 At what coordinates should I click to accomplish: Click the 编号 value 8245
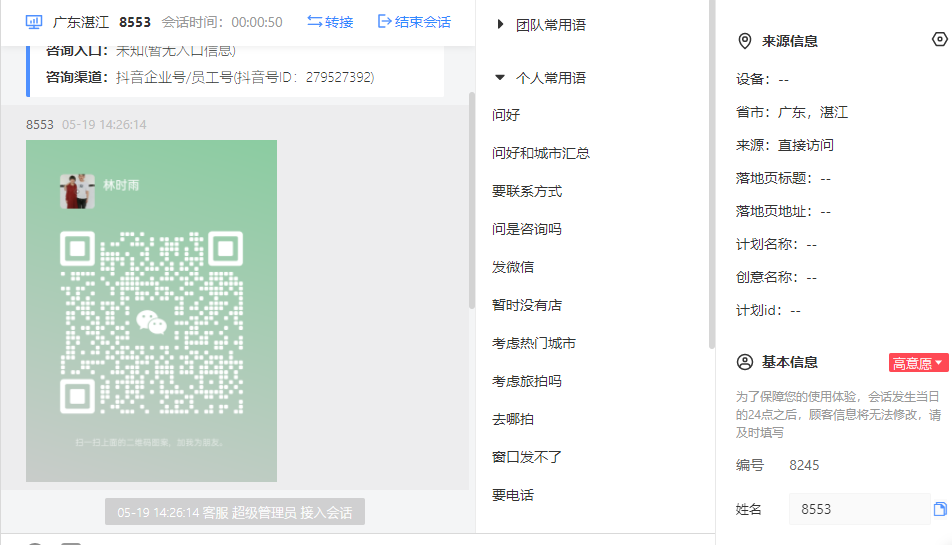804,465
